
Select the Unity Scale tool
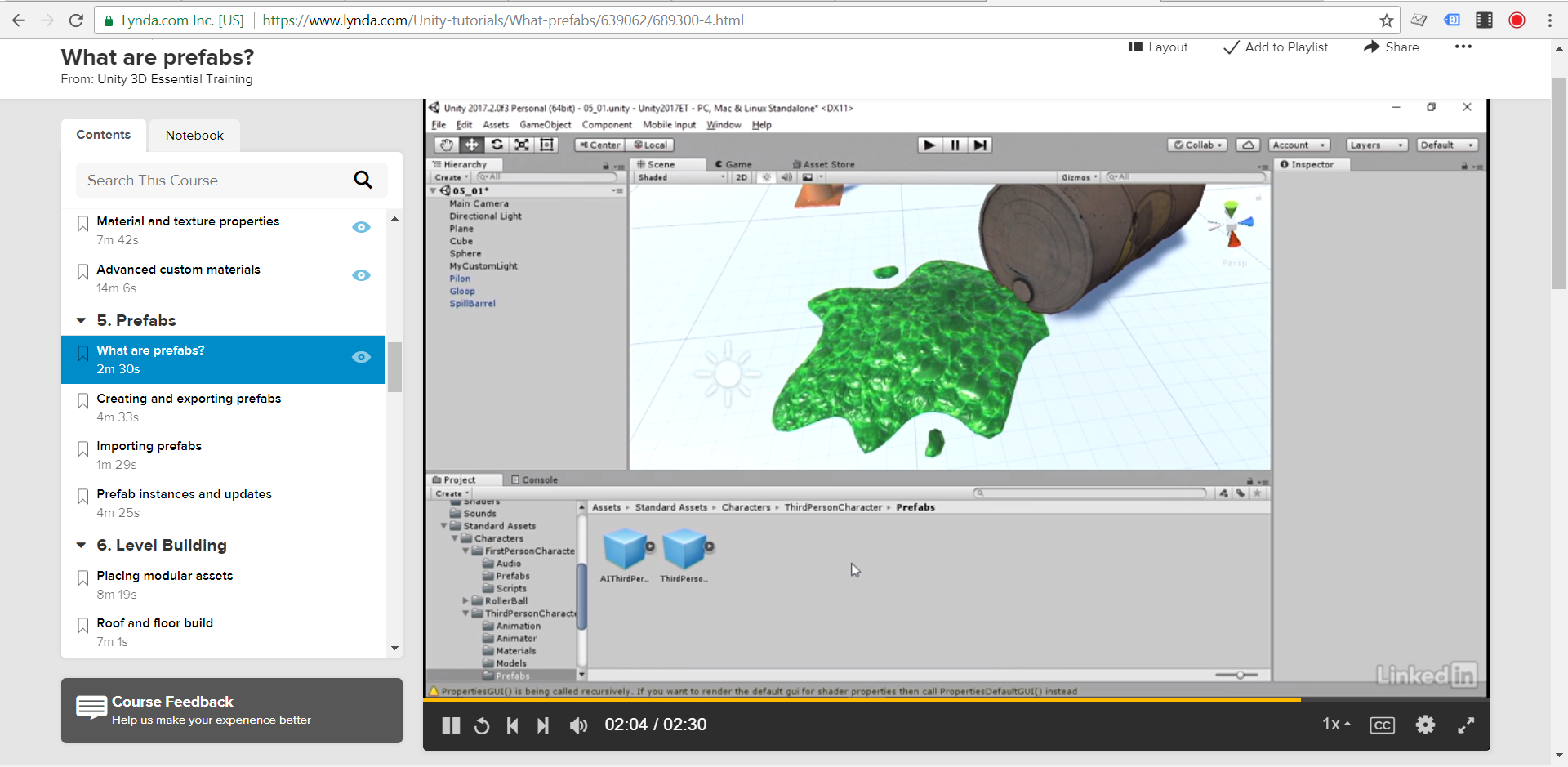pos(522,145)
